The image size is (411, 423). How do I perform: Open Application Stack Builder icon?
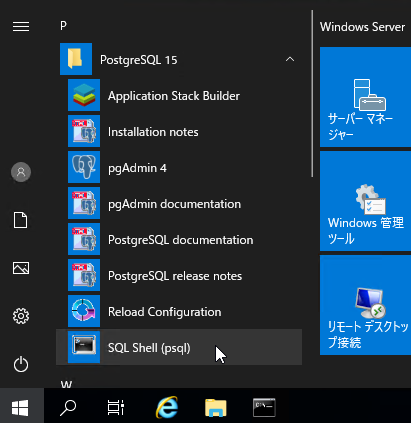[x=84, y=95]
